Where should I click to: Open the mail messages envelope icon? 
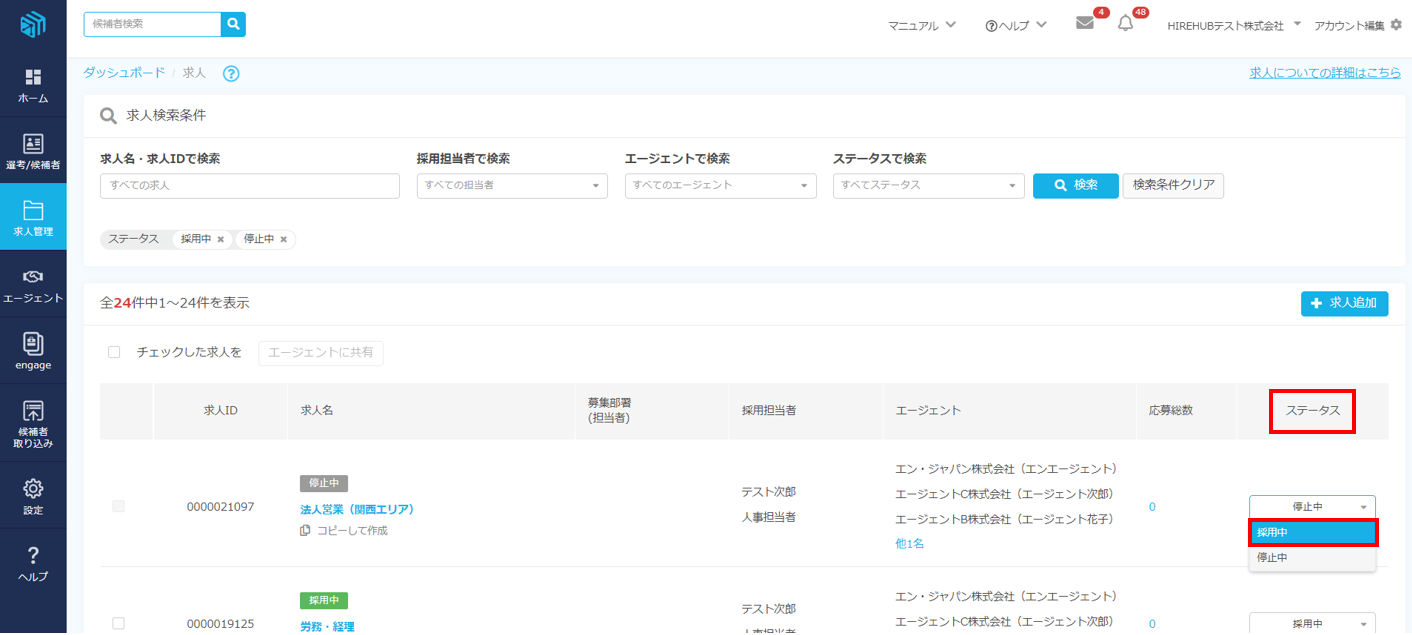(x=1085, y=24)
